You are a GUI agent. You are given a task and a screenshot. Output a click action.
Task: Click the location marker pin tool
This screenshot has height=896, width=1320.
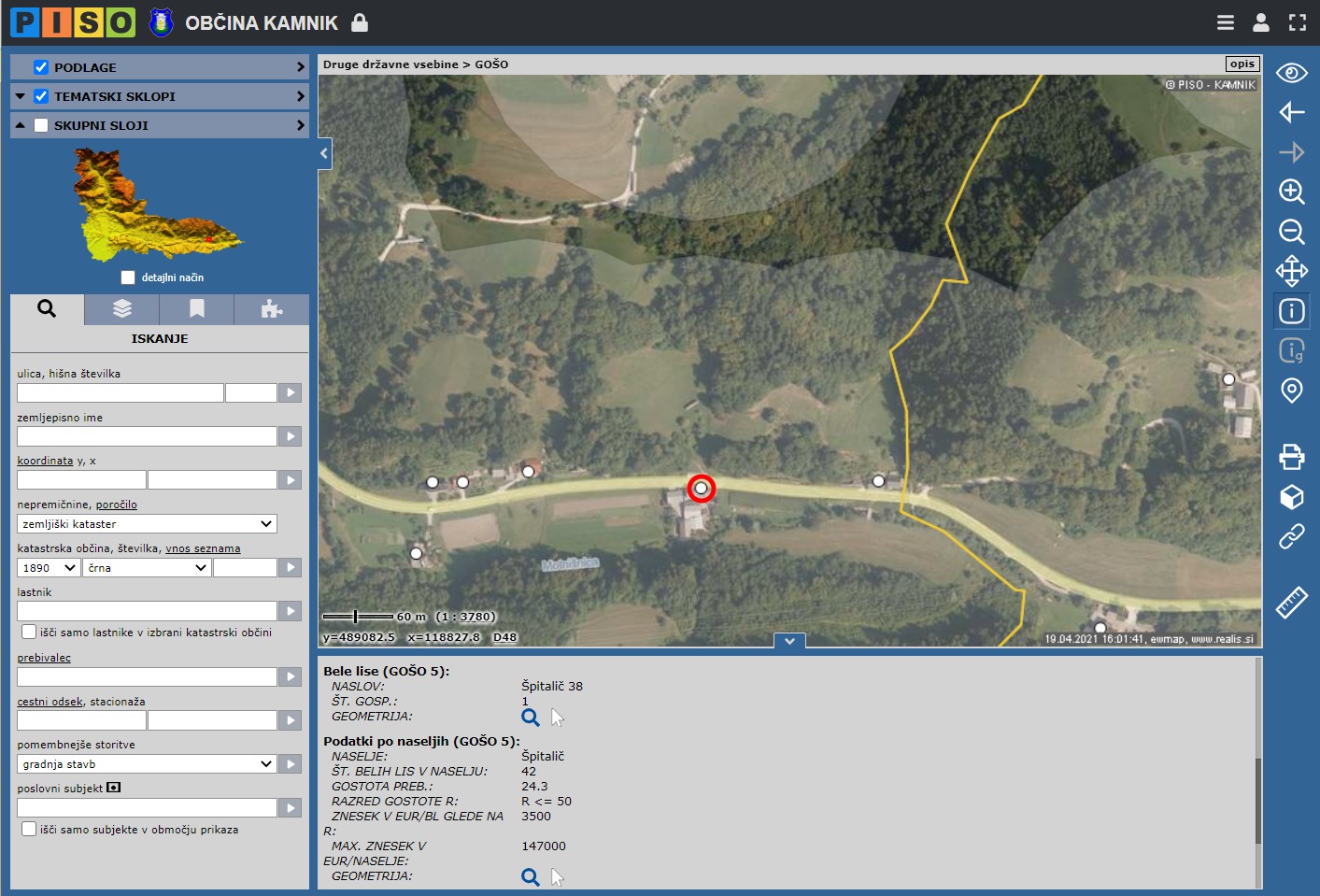click(x=1291, y=390)
